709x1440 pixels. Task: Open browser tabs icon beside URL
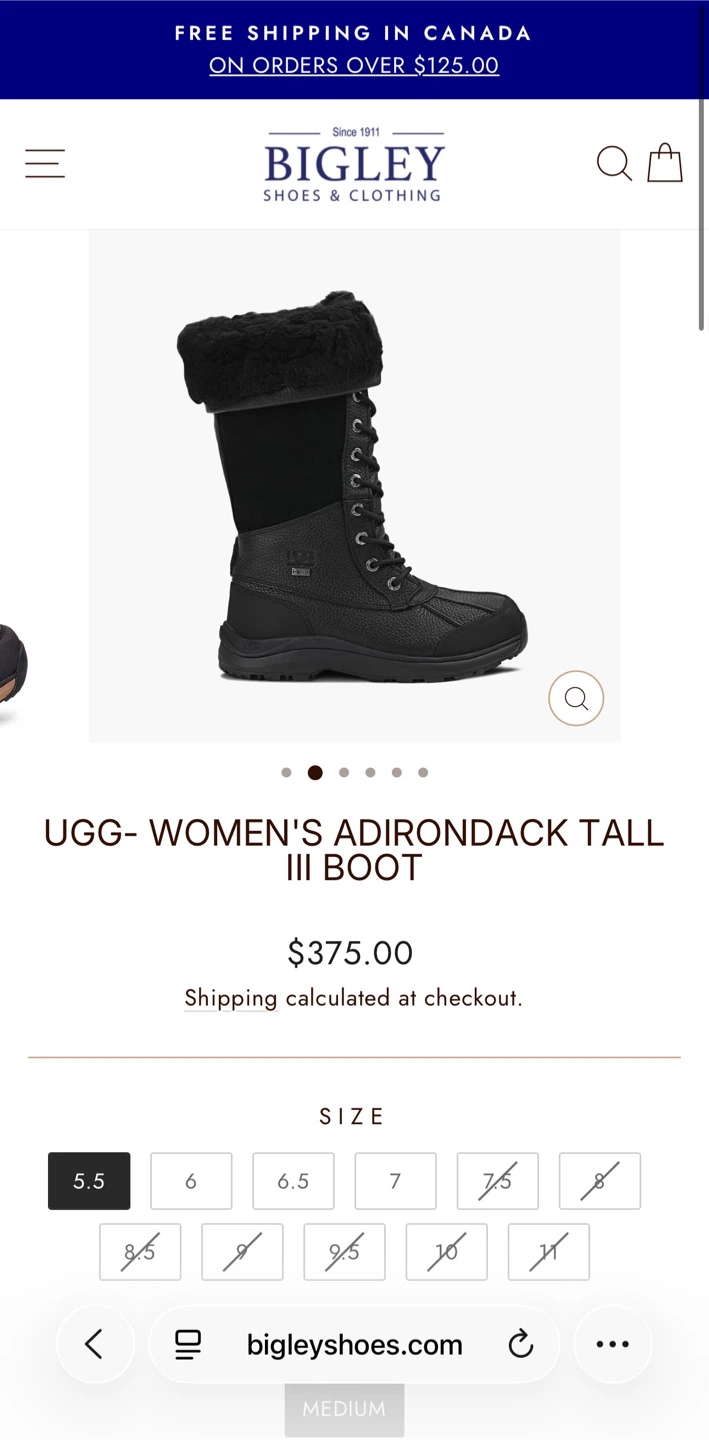pyautogui.click(x=188, y=1344)
